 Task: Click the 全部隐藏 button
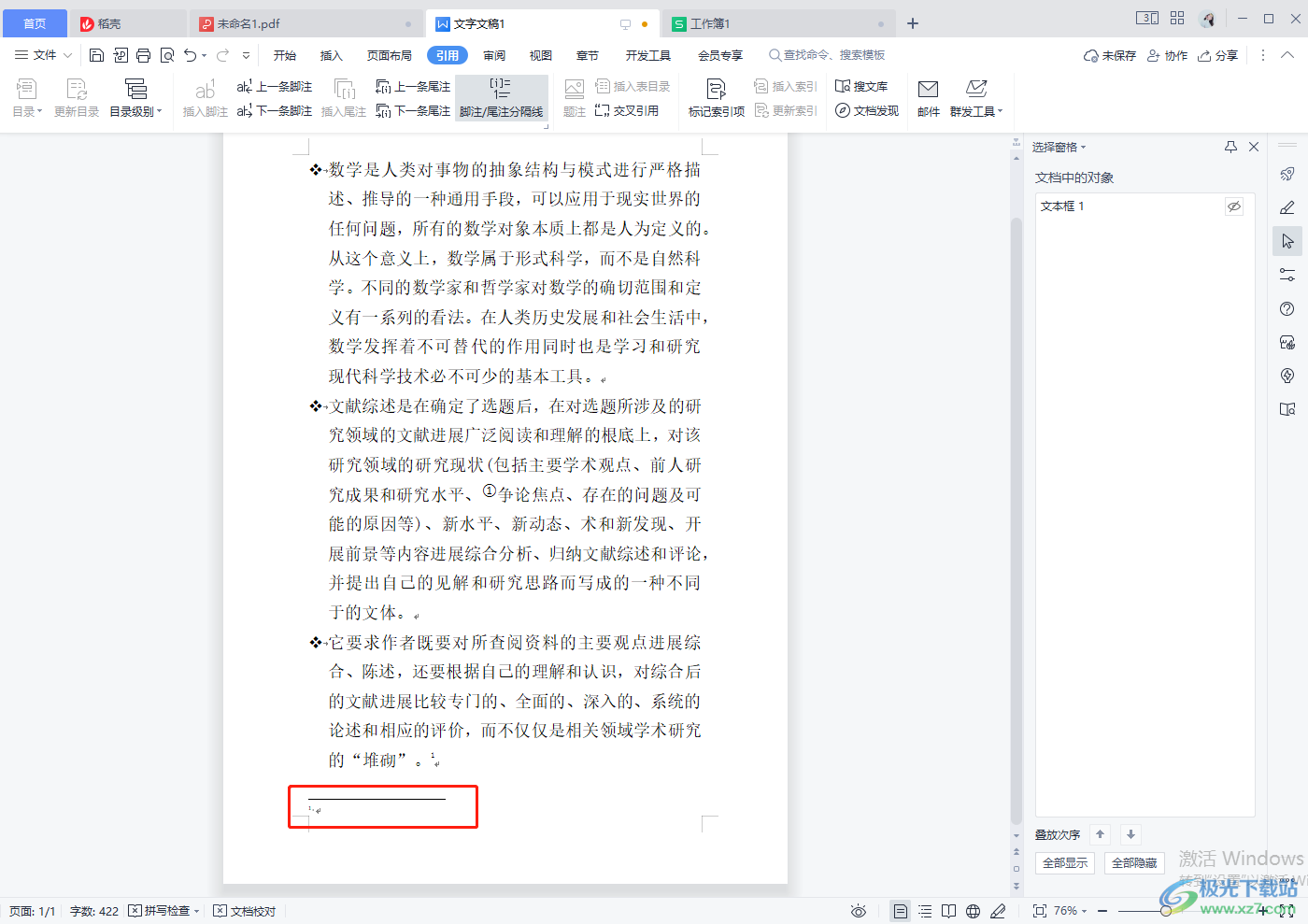coord(1134,862)
